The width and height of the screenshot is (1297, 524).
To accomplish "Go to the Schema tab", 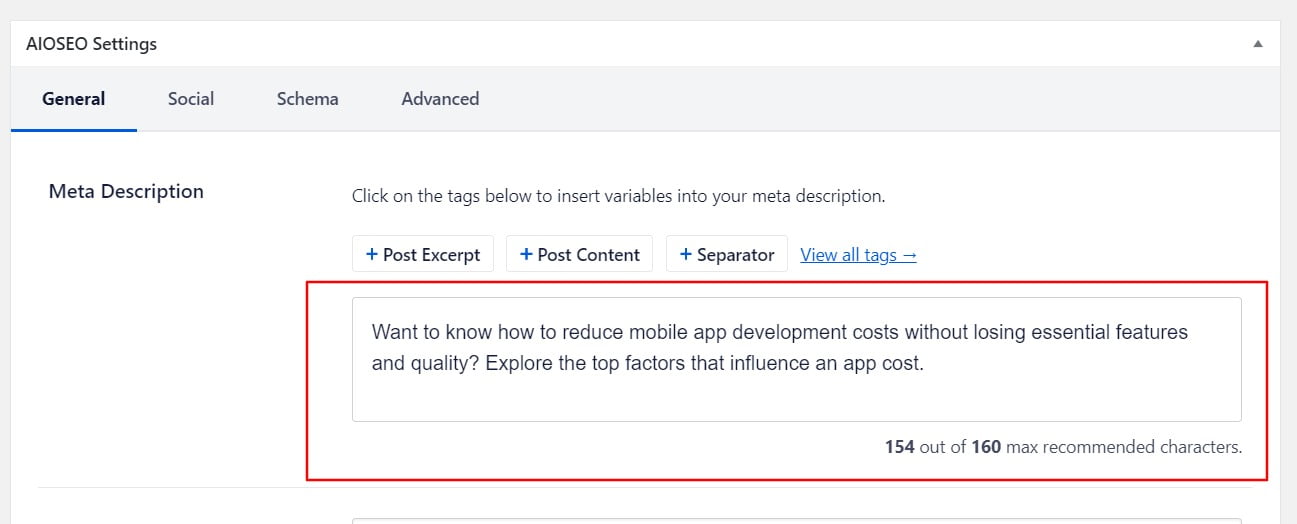I will pos(308,99).
